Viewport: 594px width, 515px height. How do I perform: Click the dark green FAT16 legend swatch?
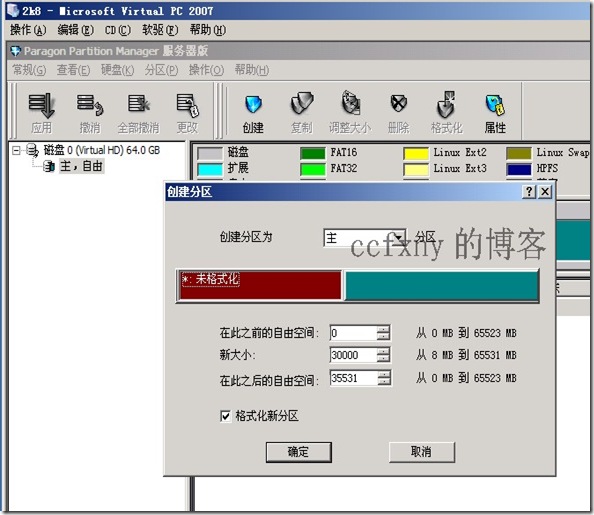click(x=313, y=153)
